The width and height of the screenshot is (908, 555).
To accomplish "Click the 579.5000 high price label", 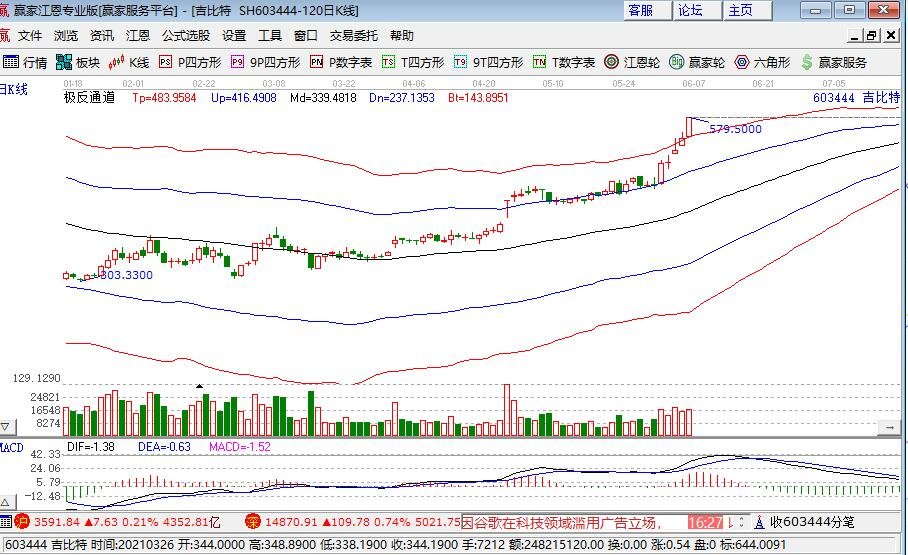I will (735, 129).
